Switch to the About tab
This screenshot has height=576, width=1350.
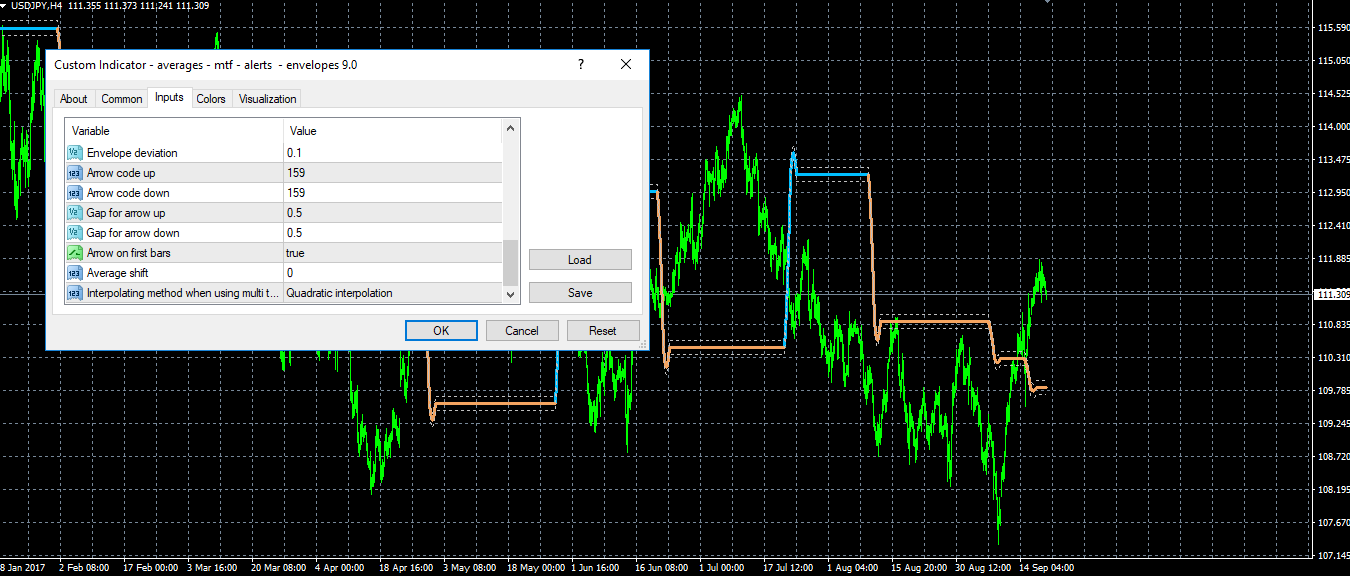[x=74, y=99]
